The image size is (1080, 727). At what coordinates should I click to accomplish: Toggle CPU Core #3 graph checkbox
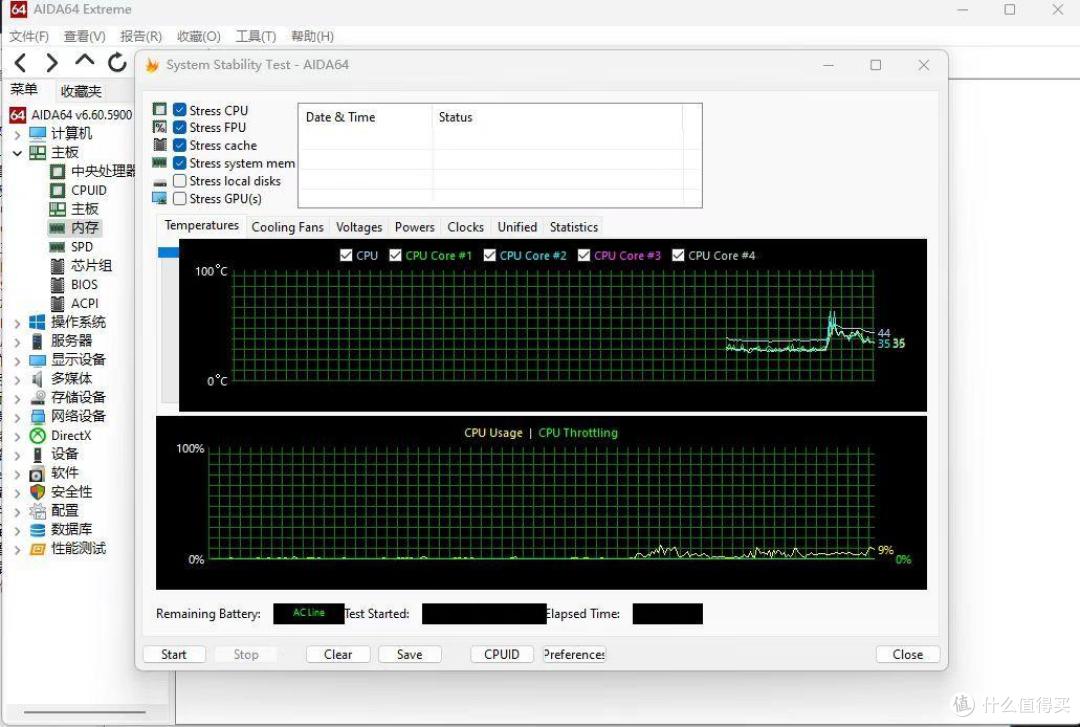(x=584, y=255)
